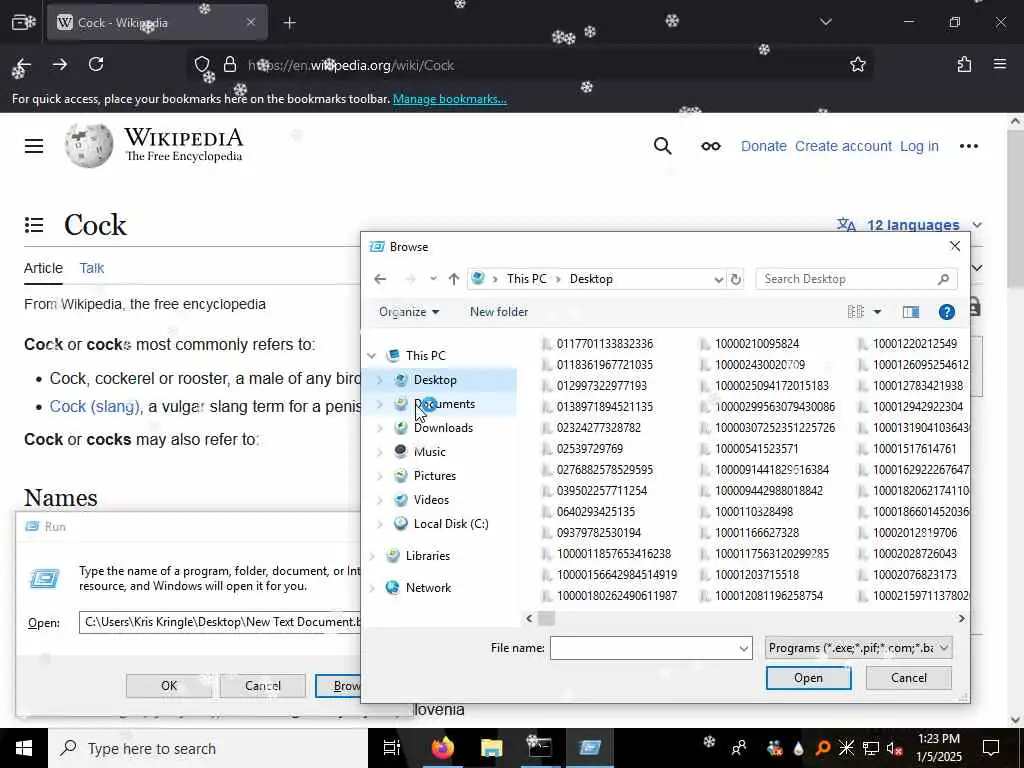1024x768 pixels.
Task: Click the Search Desktop field
Action: pos(856,280)
